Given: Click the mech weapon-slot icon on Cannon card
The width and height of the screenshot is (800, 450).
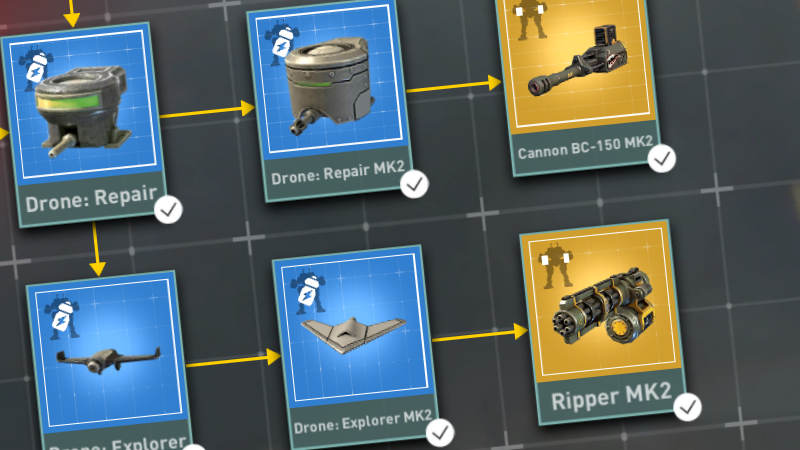Looking at the screenshot, I should [x=530, y=19].
